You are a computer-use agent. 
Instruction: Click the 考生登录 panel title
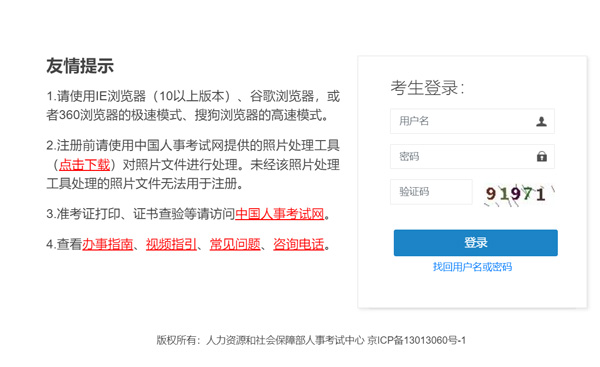pyautogui.click(x=427, y=88)
